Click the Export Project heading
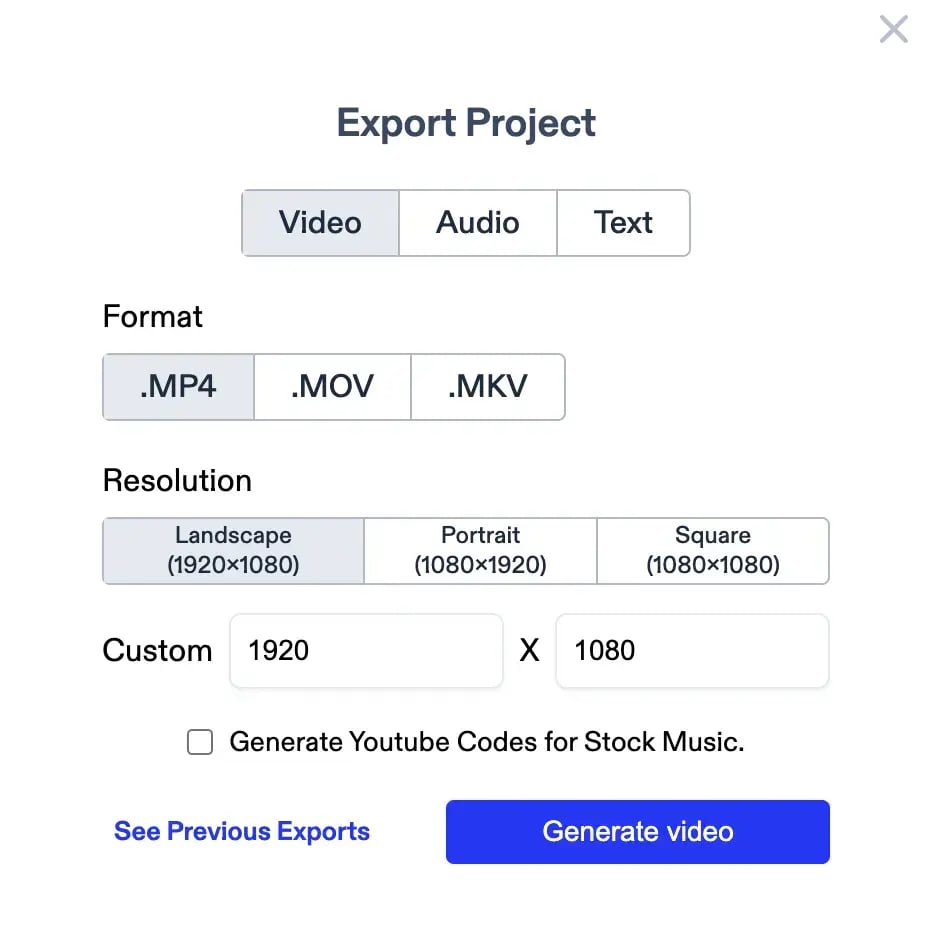 [x=466, y=123]
